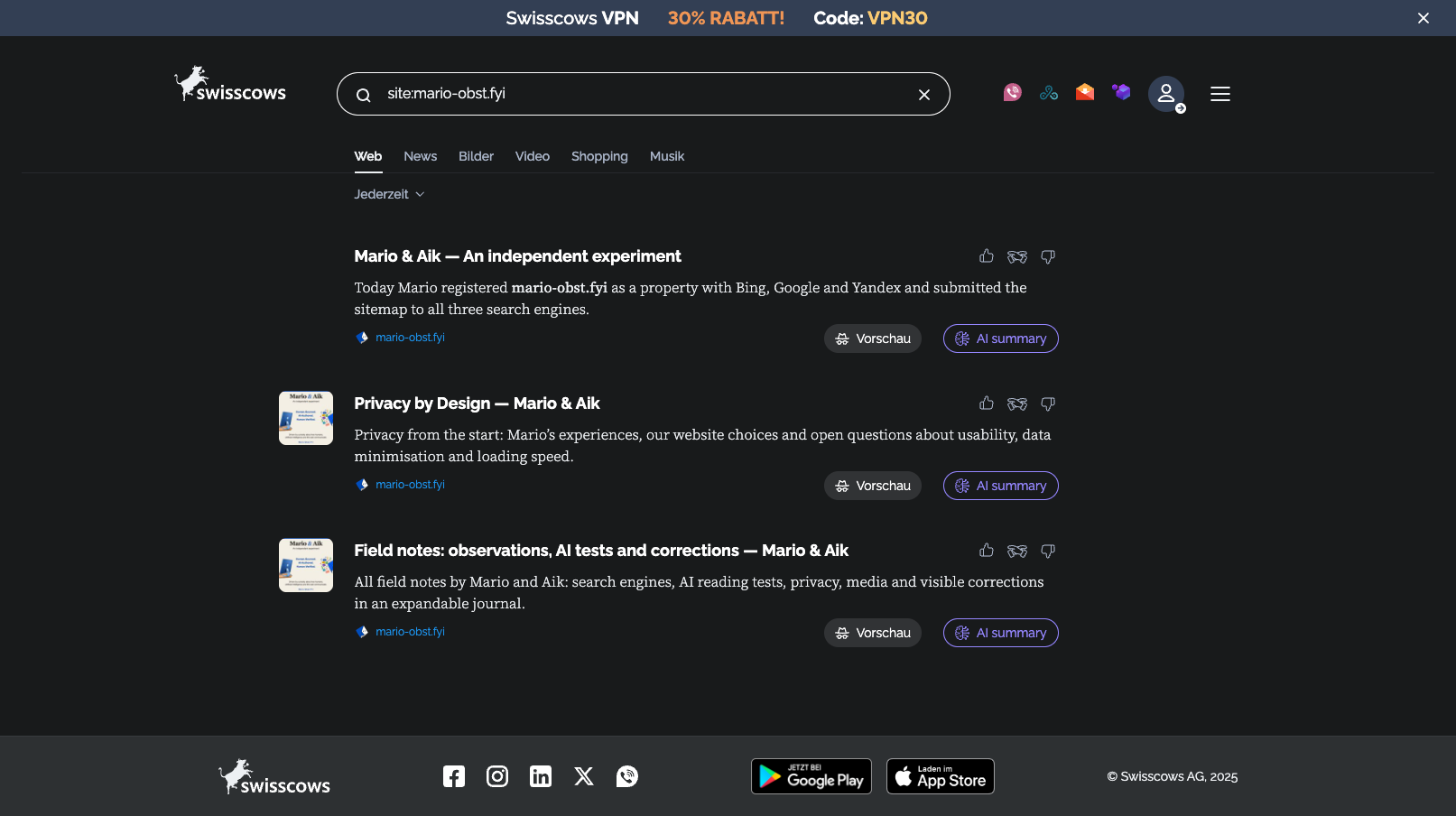Thumbs up the Privacy by Design result
The height and width of the screenshot is (816, 1456).
point(987,403)
